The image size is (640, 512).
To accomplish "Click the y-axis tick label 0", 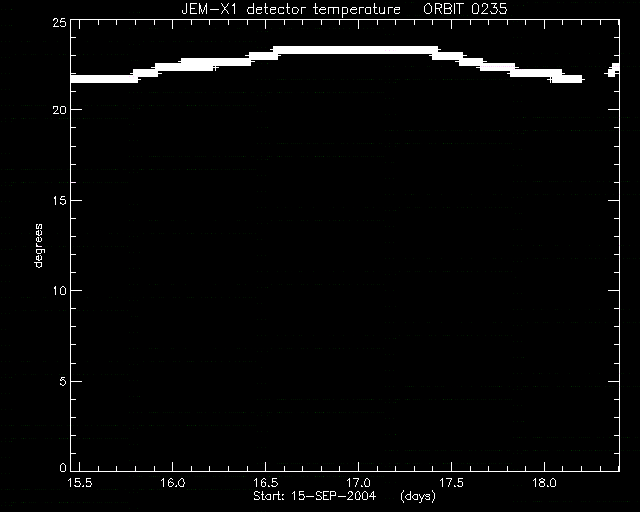I will click(62, 468).
